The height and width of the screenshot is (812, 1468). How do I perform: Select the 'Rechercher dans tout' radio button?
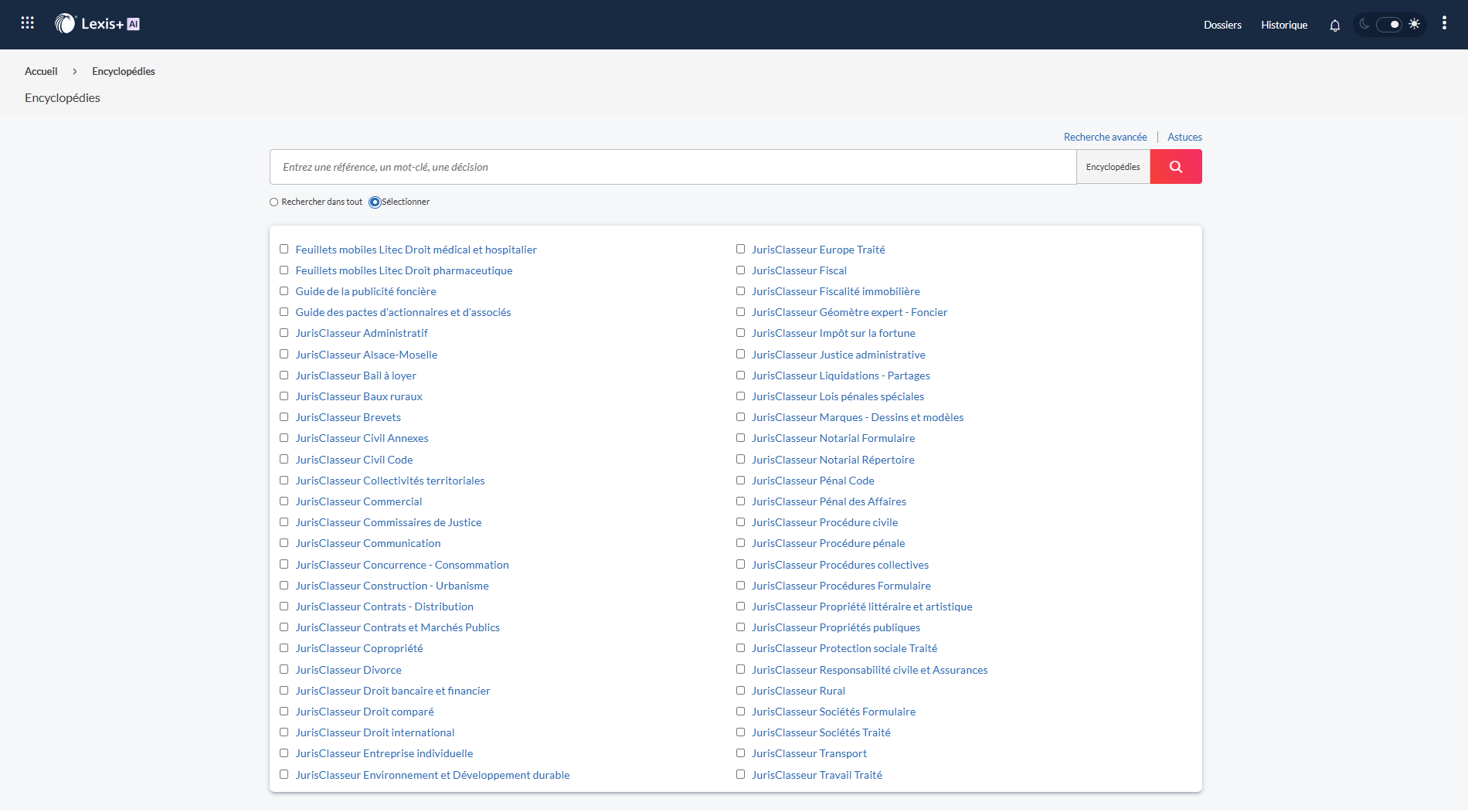274,202
